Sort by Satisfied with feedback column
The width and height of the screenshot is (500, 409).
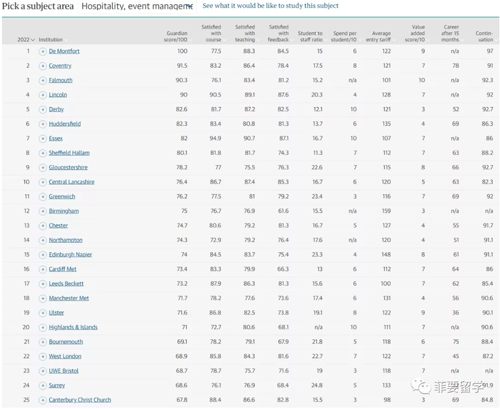278,33
